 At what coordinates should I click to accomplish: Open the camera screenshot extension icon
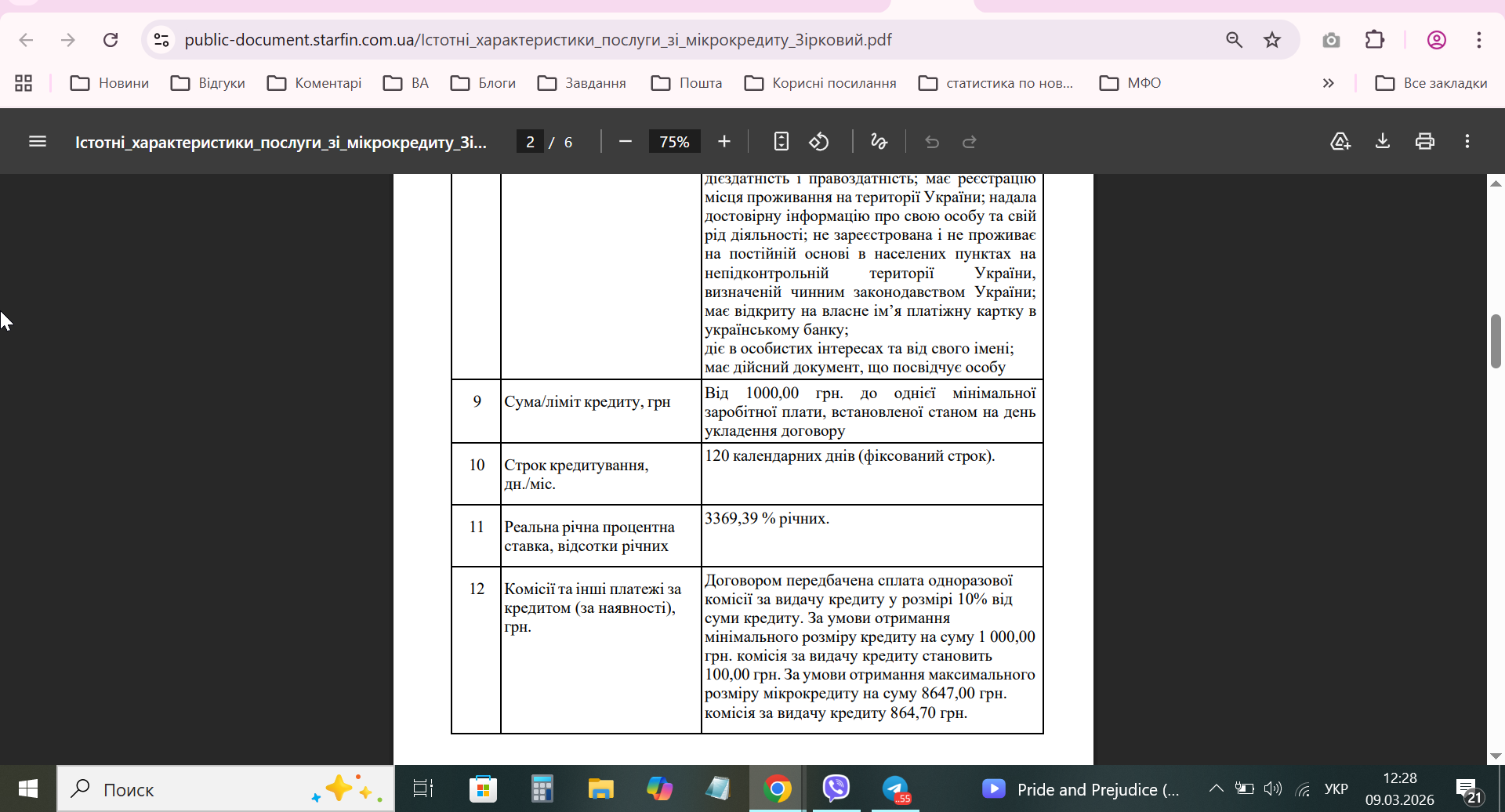click(1331, 40)
